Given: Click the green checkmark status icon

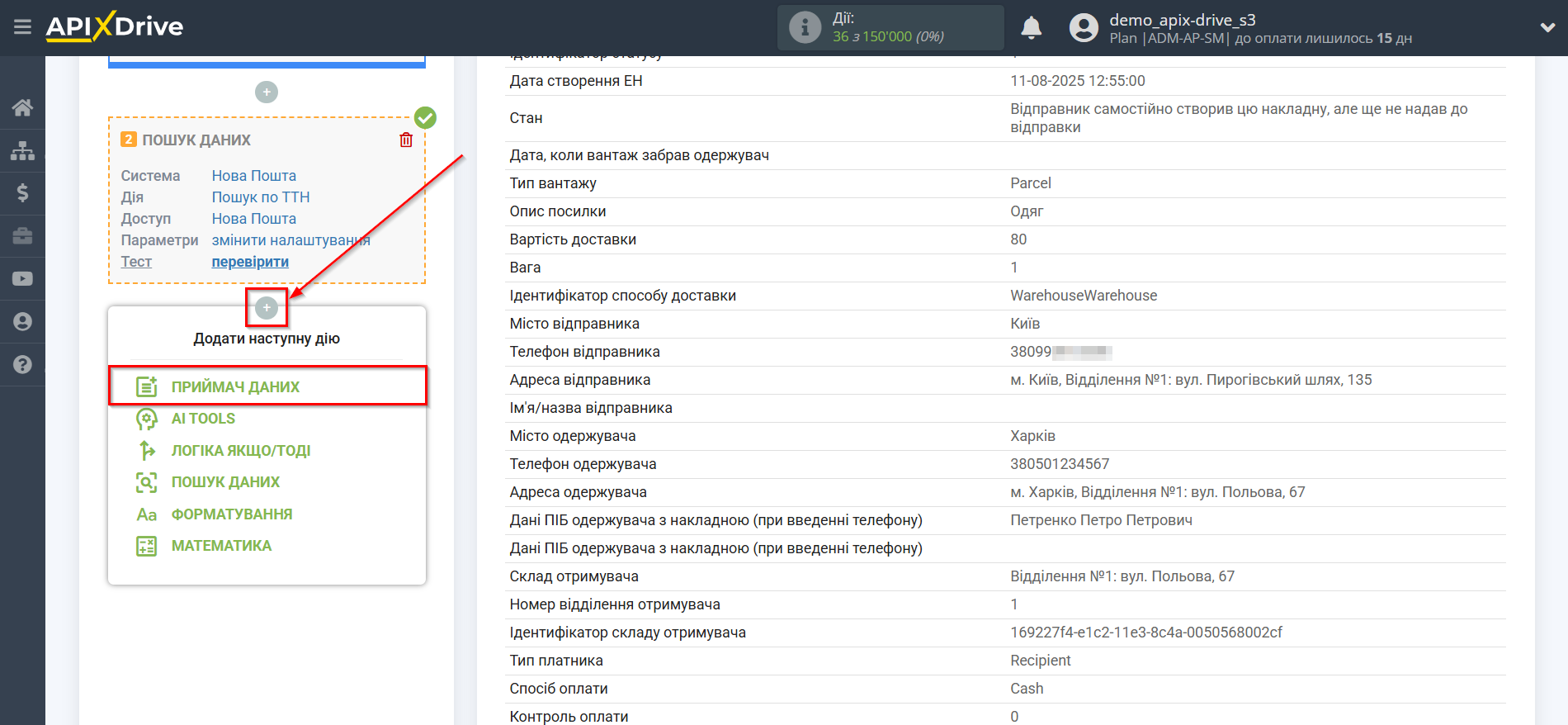Looking at the screenshot, I should tap(425, 118).
